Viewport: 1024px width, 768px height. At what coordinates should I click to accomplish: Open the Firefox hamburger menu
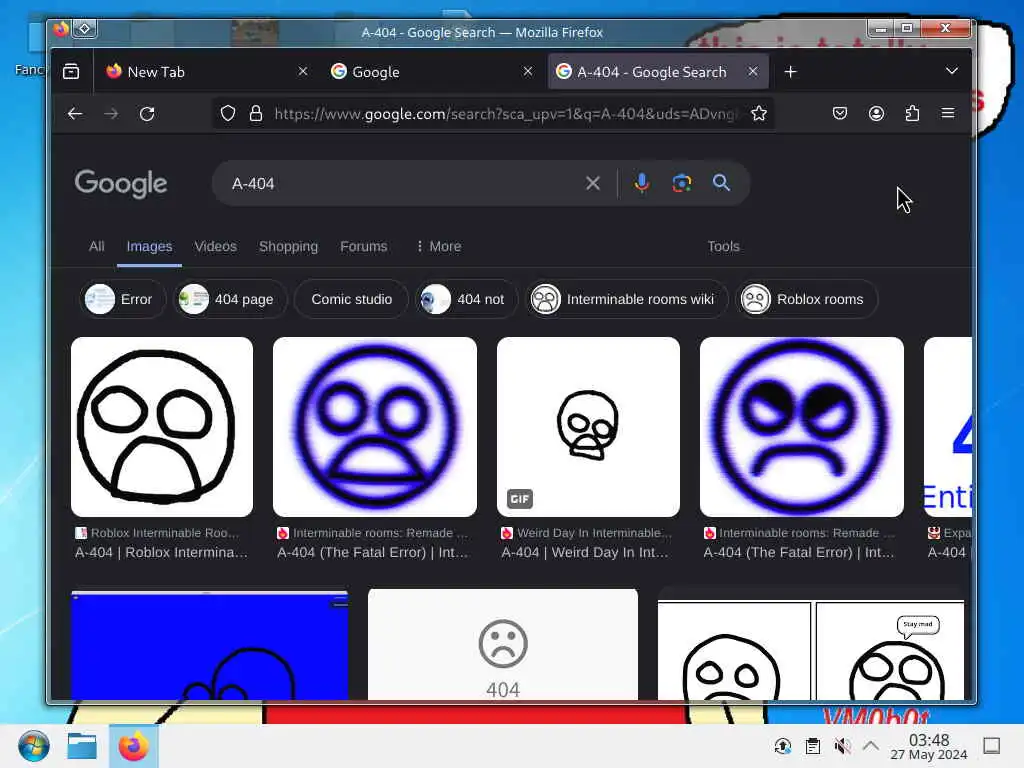(948, 114)
